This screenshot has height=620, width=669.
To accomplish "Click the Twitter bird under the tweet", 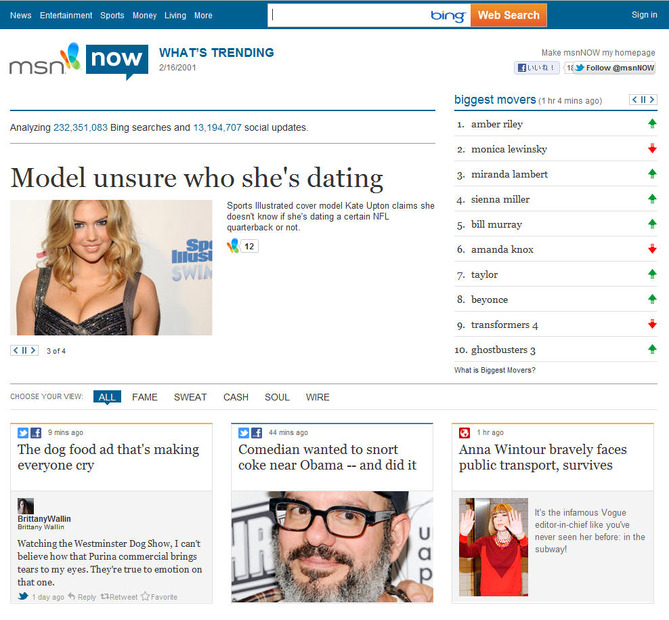I will (x=23, y=596).
